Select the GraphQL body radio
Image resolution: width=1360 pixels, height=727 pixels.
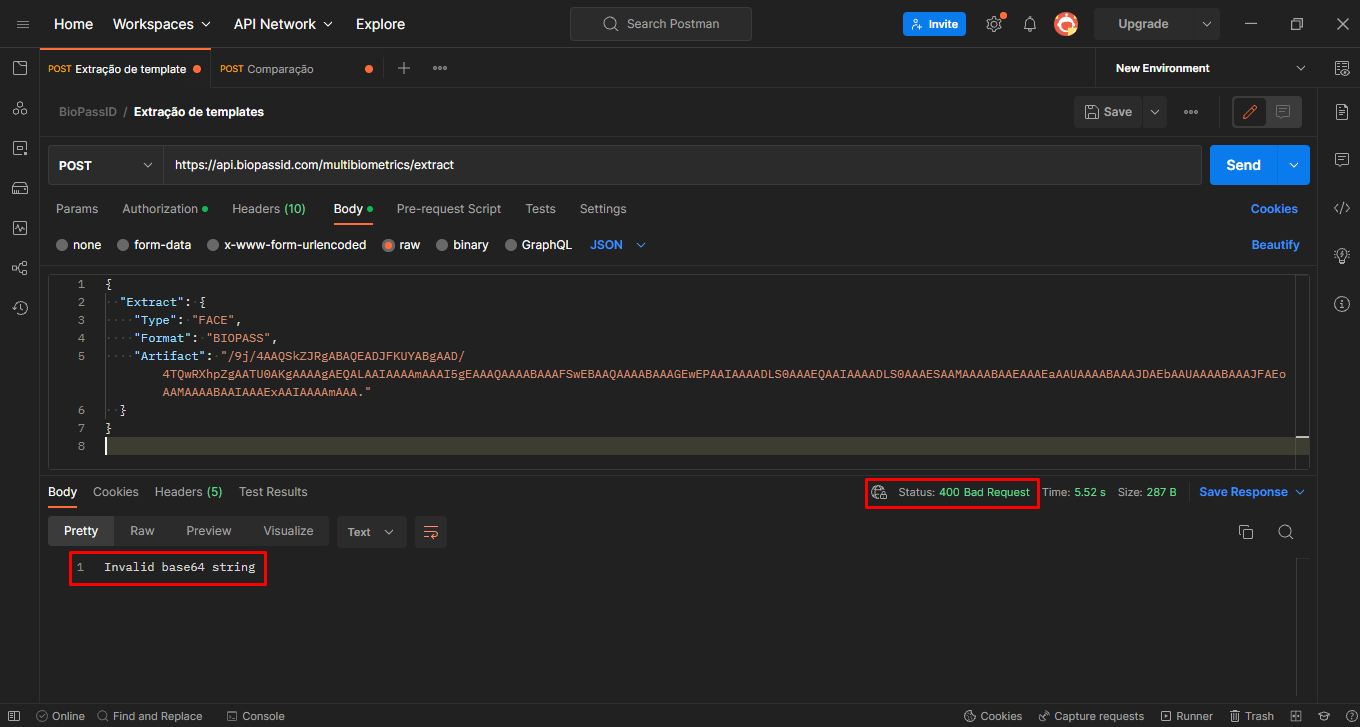coord(511,245)
